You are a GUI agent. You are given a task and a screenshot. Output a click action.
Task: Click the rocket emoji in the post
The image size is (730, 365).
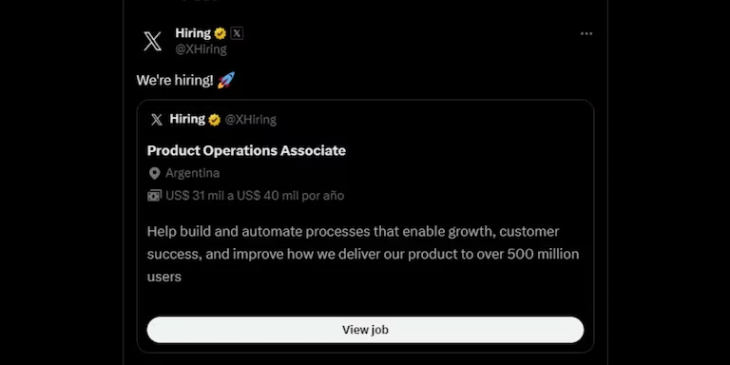coord(226,80)
